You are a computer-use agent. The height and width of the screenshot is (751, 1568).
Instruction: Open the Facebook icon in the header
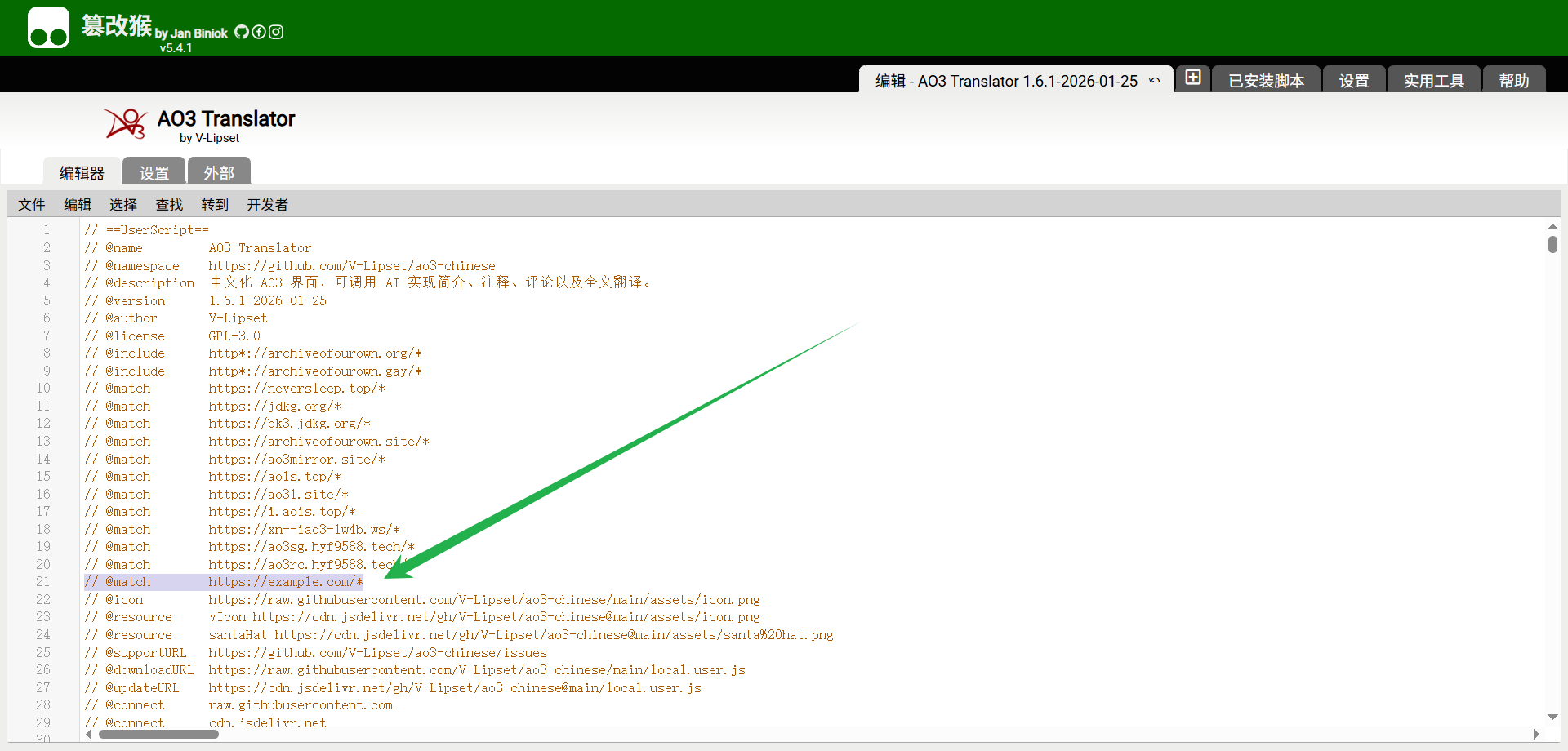pos(259,32)
